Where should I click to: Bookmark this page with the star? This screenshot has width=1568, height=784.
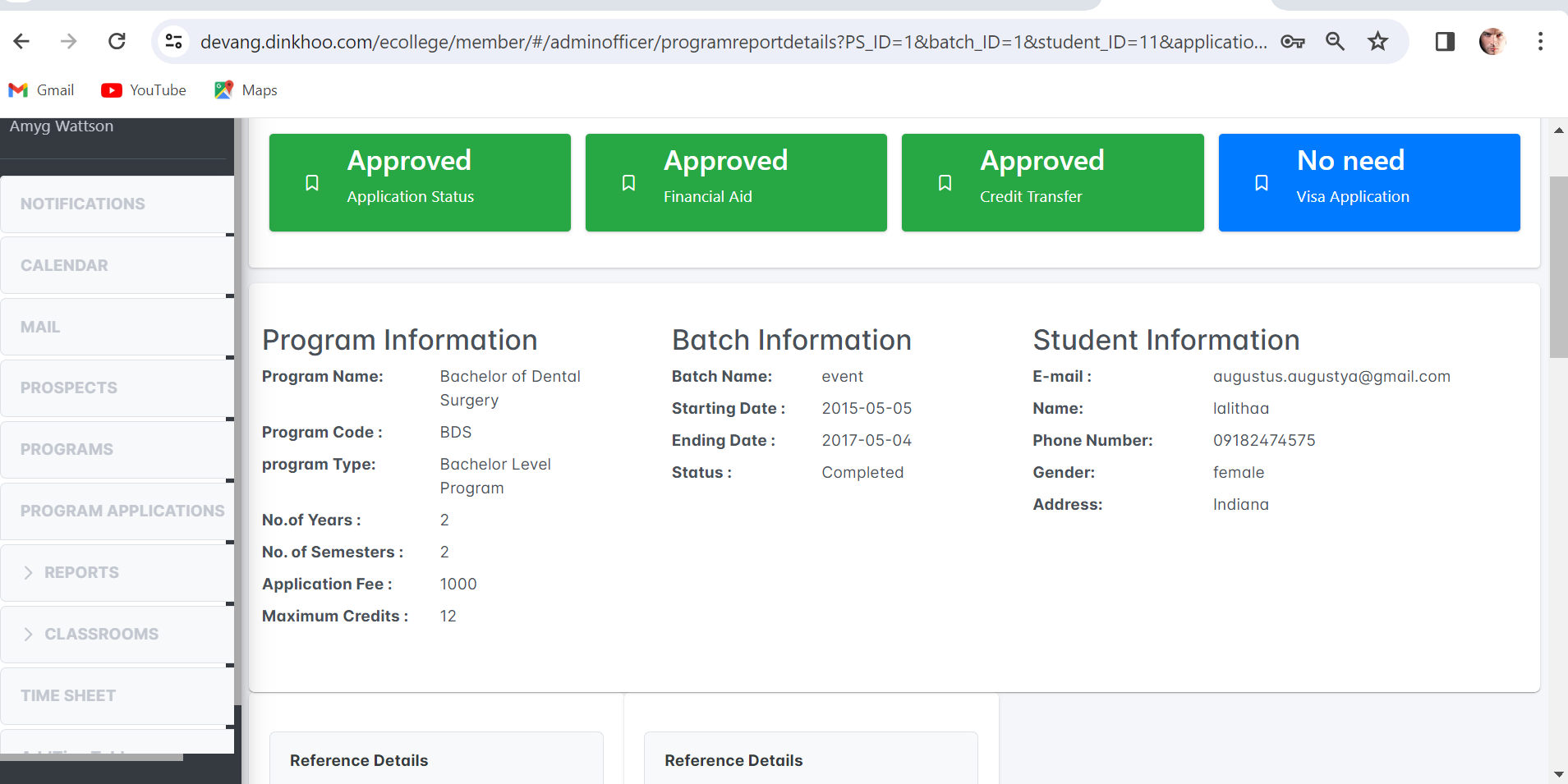1377,41
